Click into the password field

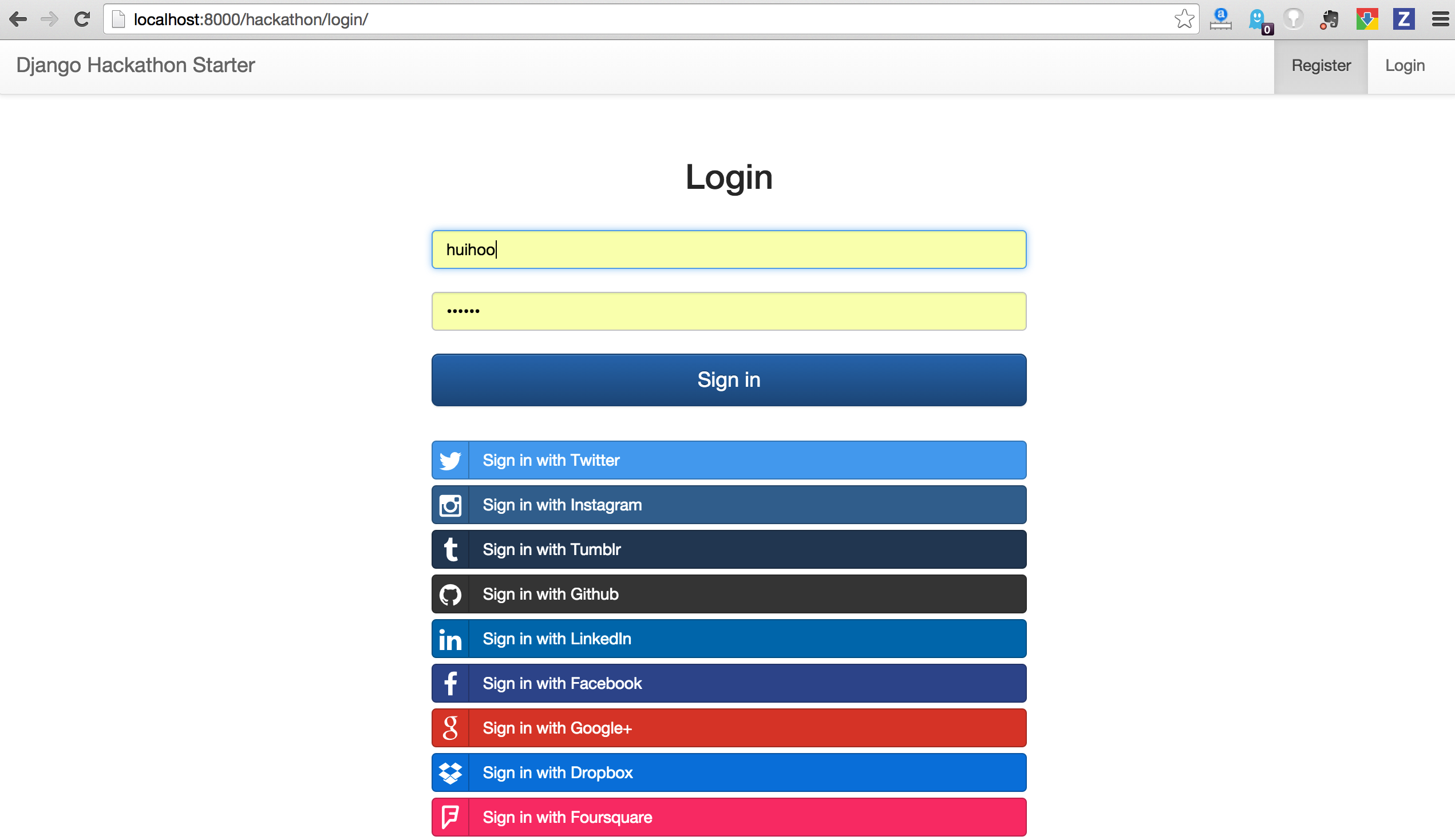(728, 311)
